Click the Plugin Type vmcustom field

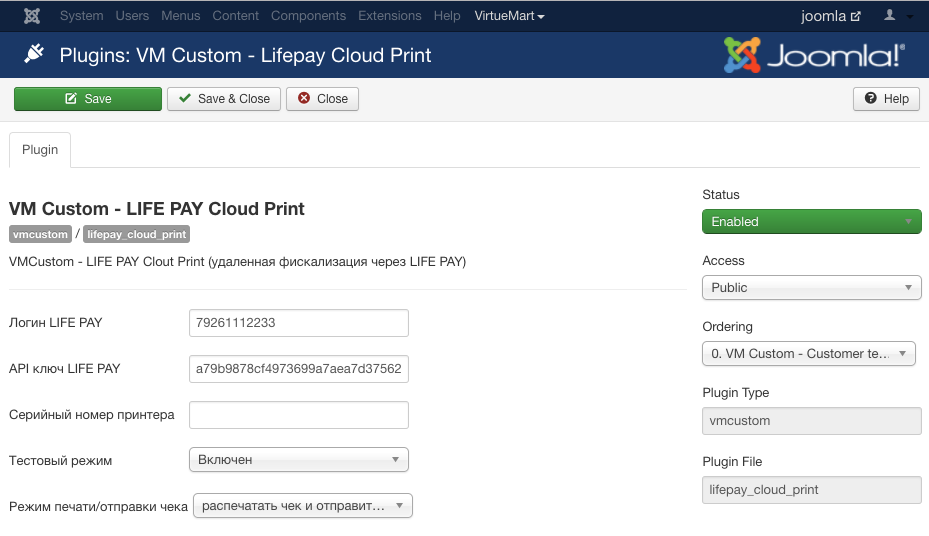812,421
